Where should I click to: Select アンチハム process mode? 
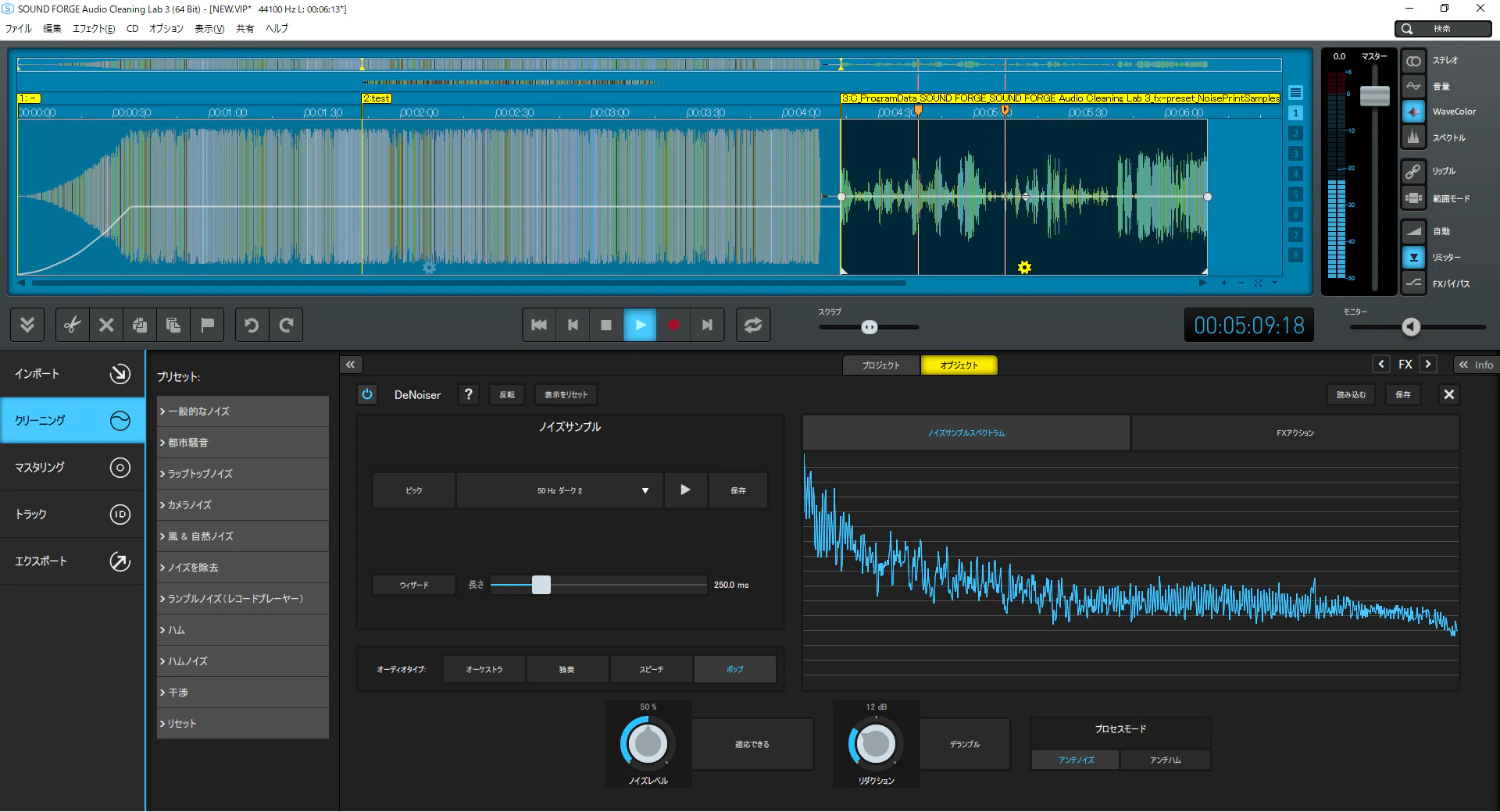pyautogui.click(x=1166, y=760)
